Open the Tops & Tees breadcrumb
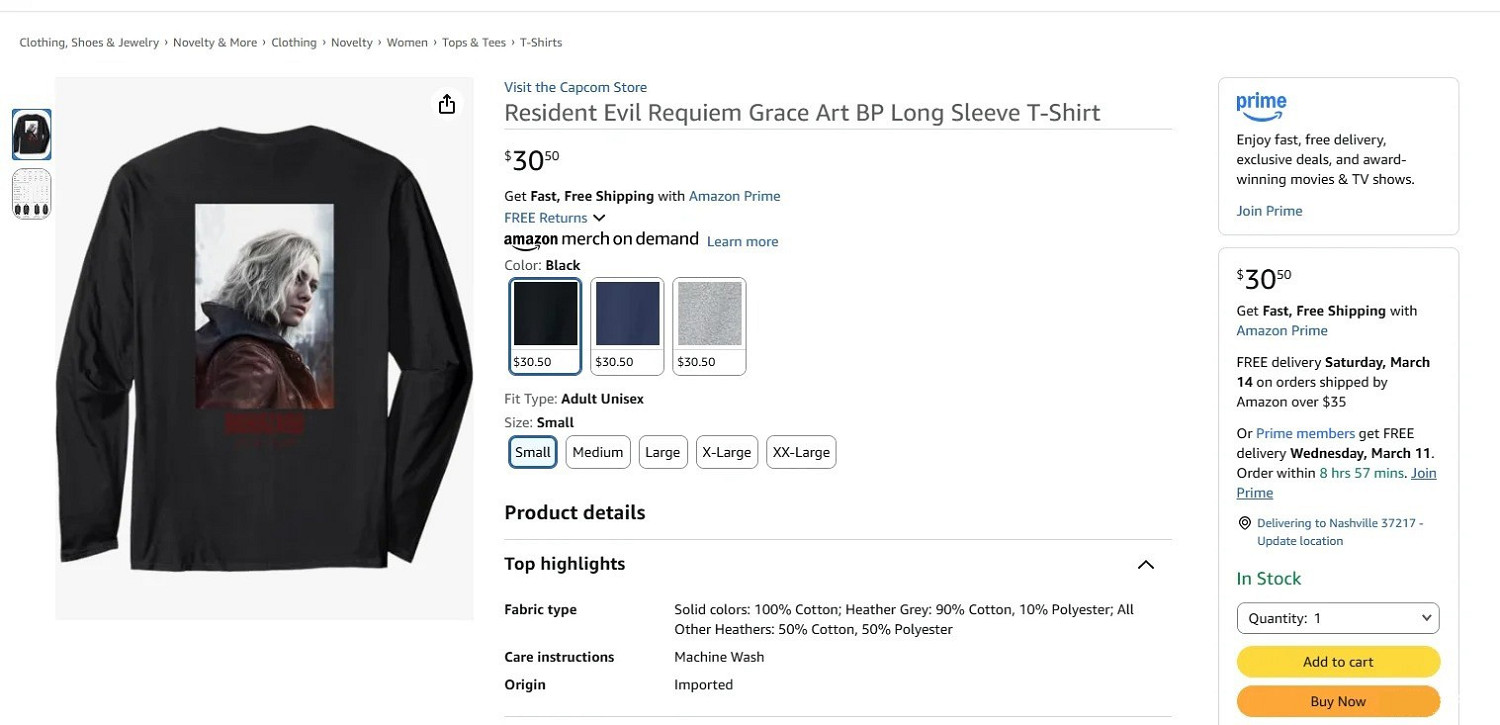The image size is (1500, 725). pos(474,43)
